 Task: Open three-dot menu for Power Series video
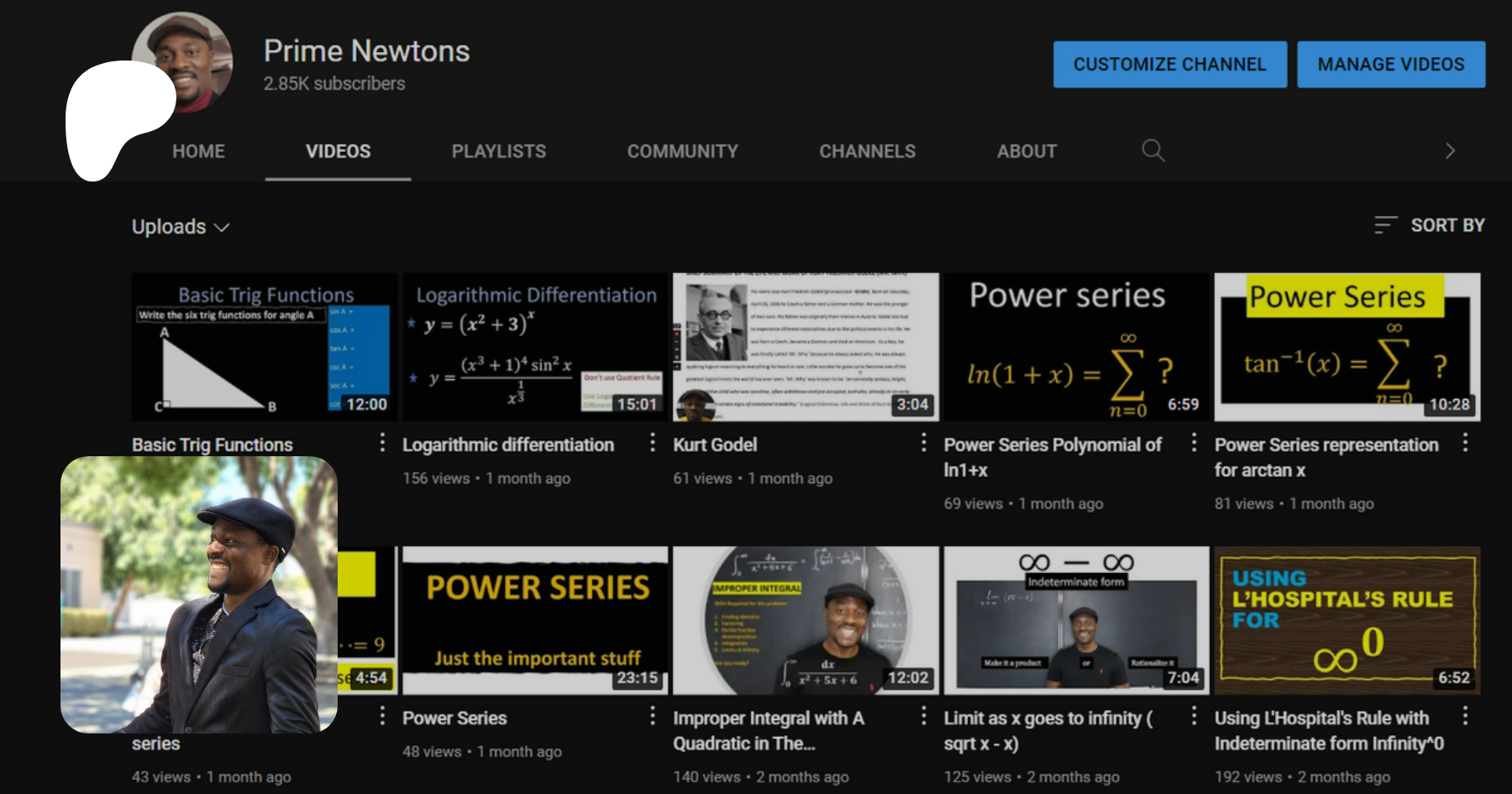tap(653, 716)
